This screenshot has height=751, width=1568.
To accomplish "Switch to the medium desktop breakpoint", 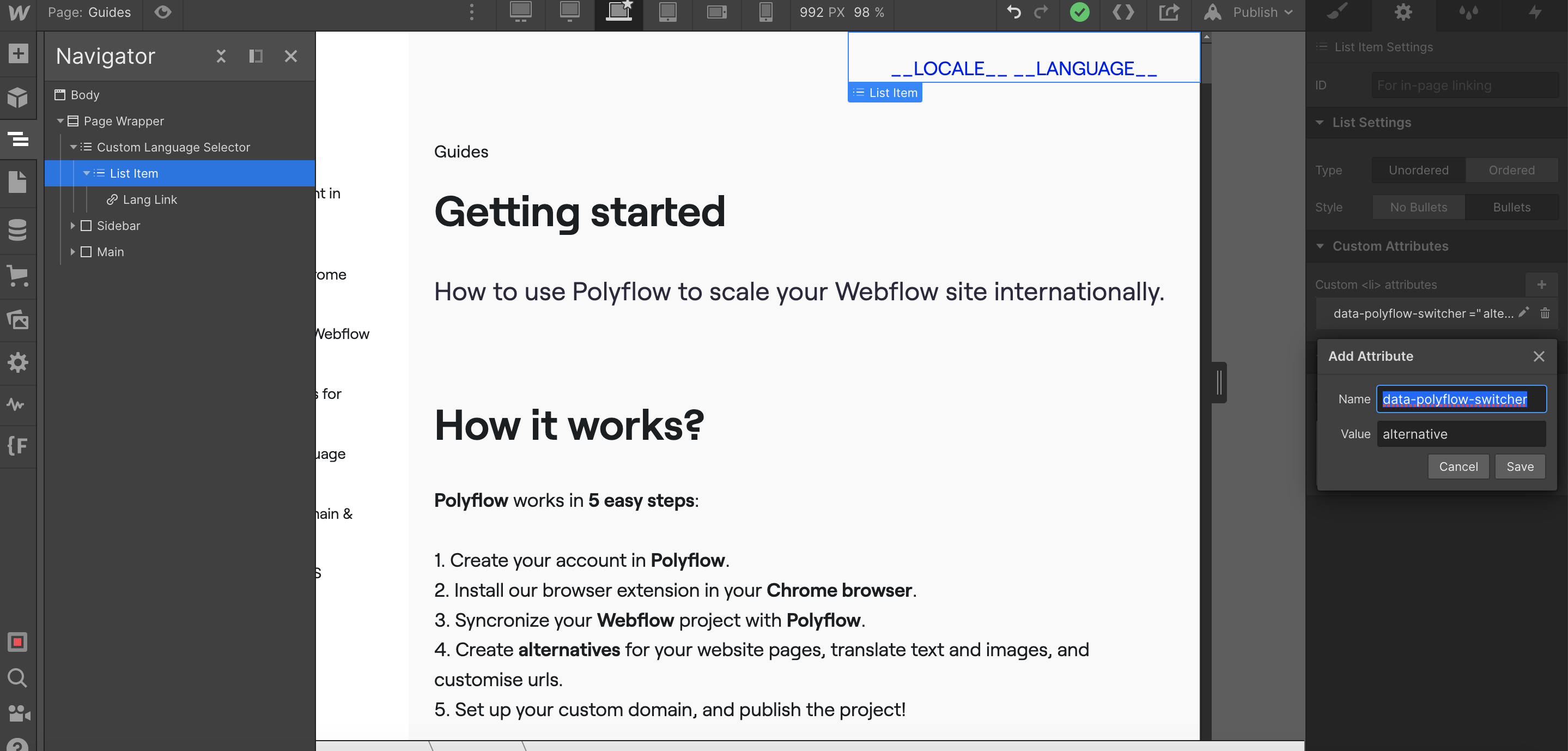I will (570, 12).
